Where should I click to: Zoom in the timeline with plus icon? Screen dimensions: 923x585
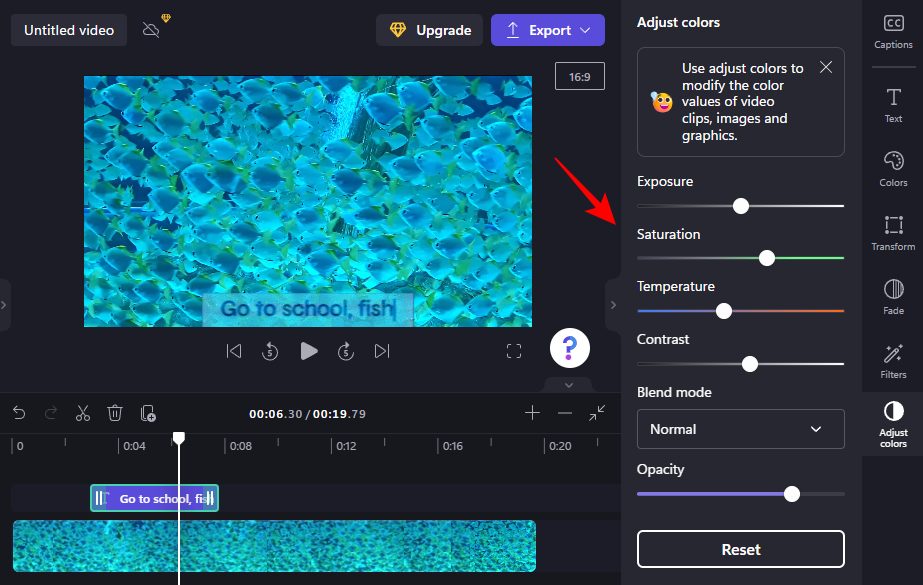533,413
